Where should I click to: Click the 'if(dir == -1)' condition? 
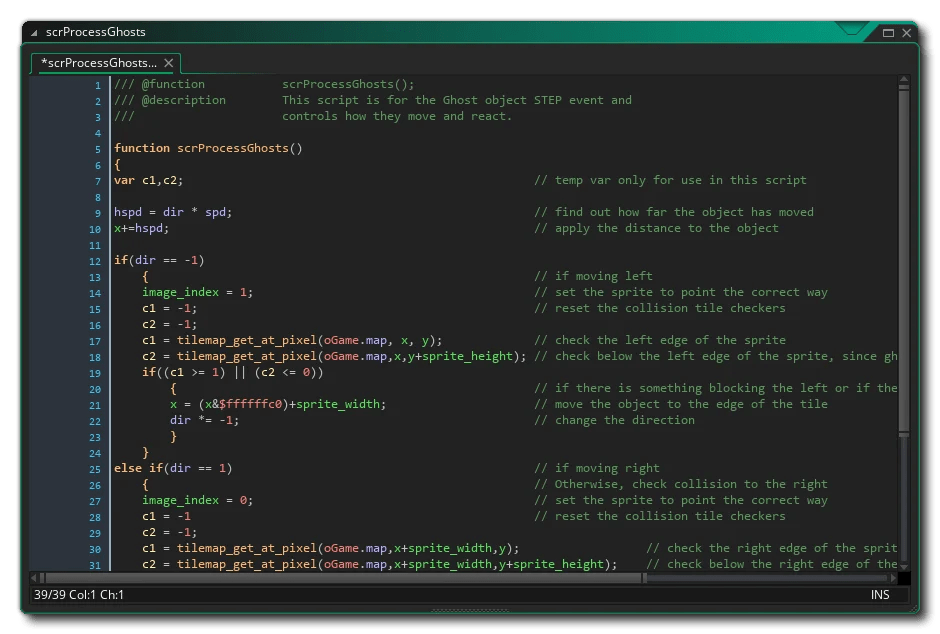[x=159, y=260]
